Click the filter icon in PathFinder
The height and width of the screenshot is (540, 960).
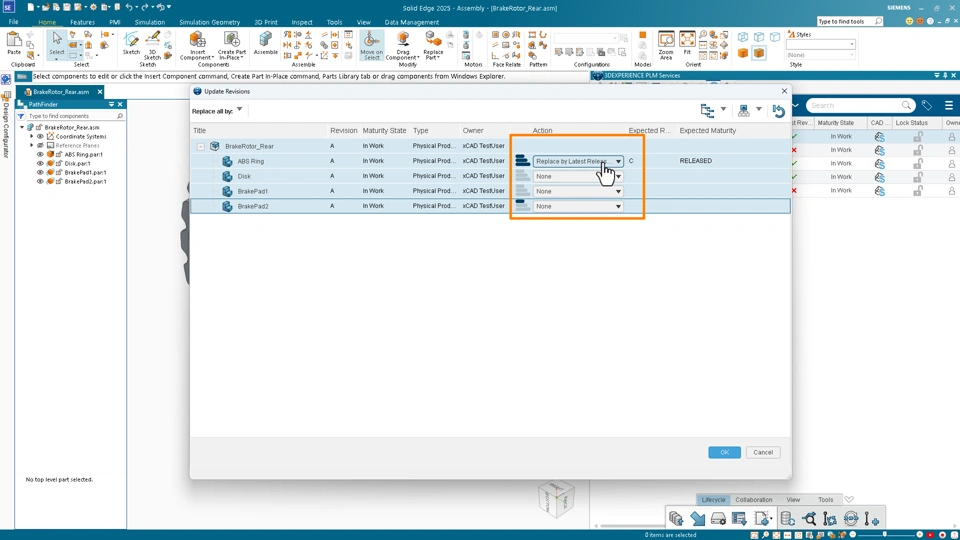[21, 116]
